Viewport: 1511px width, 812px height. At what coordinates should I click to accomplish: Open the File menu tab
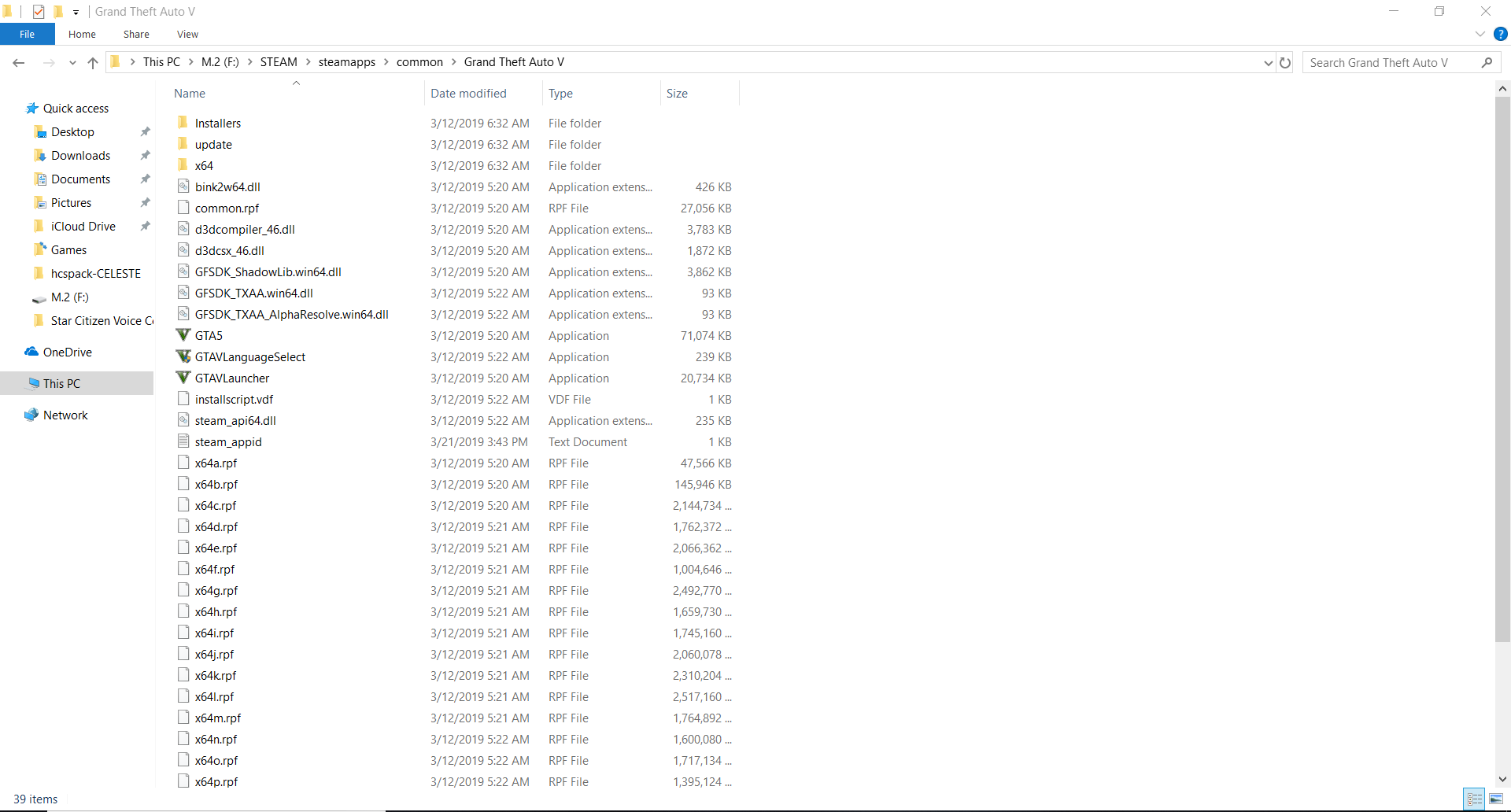[28, 34]
